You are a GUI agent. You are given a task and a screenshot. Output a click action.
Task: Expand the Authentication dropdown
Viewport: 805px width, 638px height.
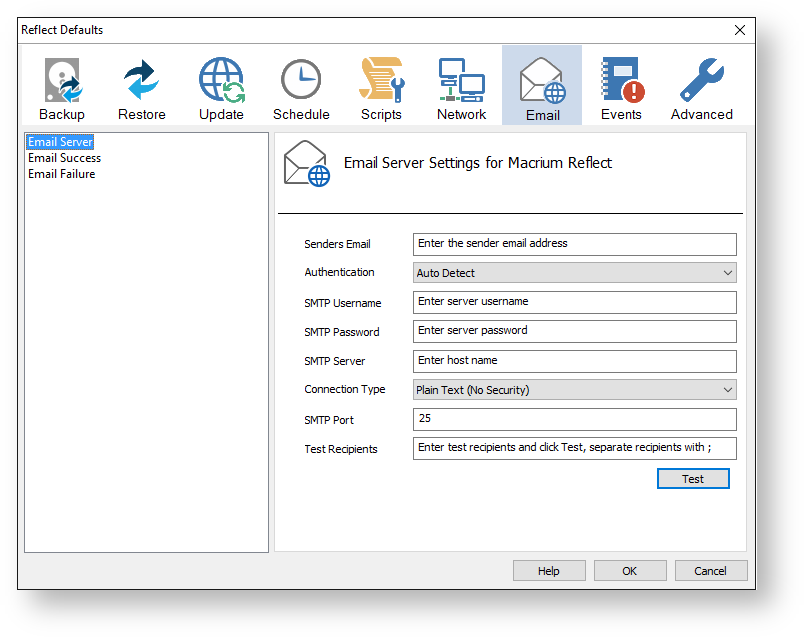pos(574,273)
